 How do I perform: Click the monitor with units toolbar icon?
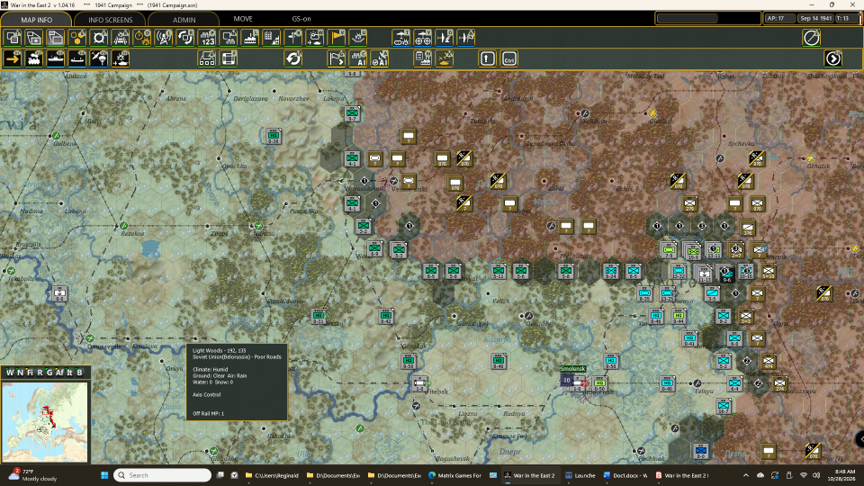point(229,38)
